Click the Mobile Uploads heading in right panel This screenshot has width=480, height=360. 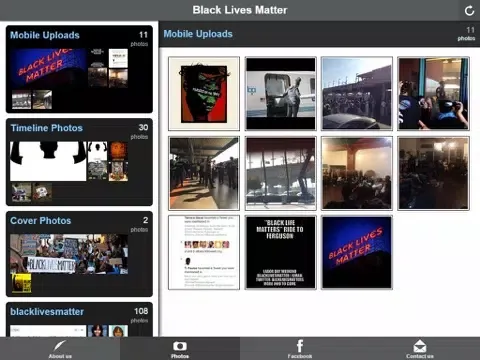(198, 34)
